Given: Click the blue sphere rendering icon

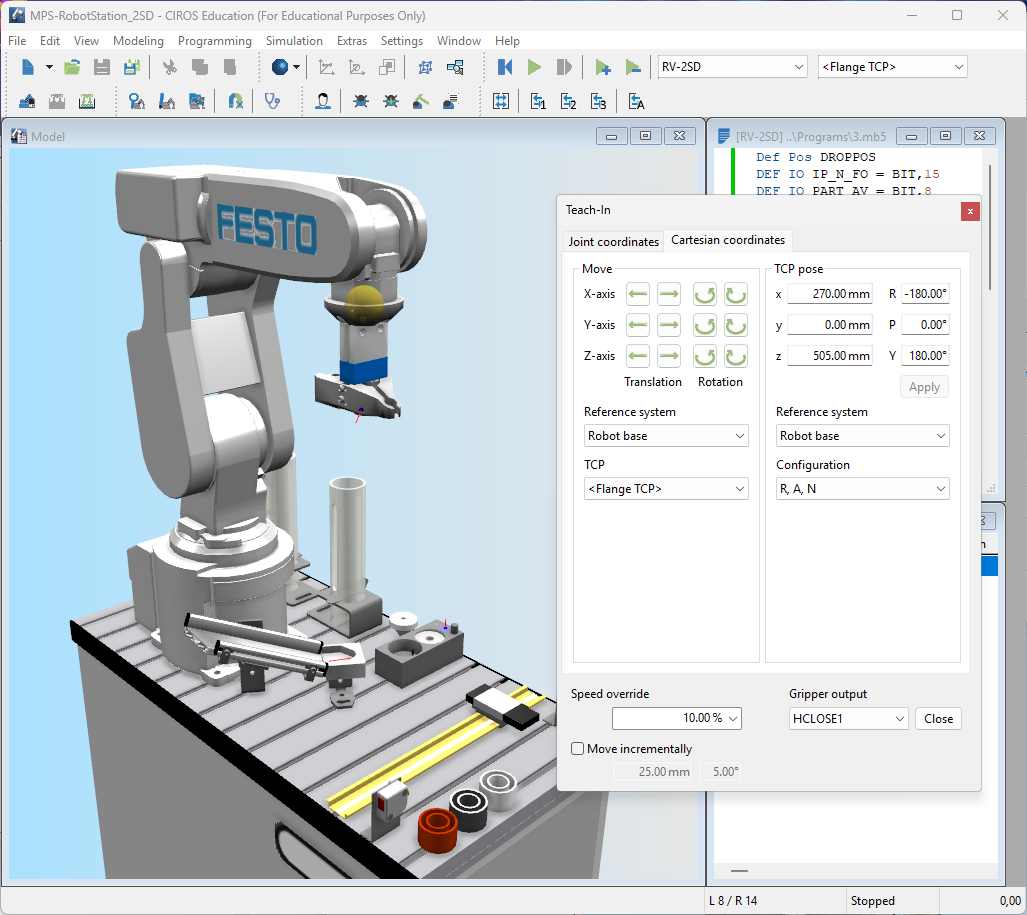Looking at the screenshot, I should [x=280, y=67].
